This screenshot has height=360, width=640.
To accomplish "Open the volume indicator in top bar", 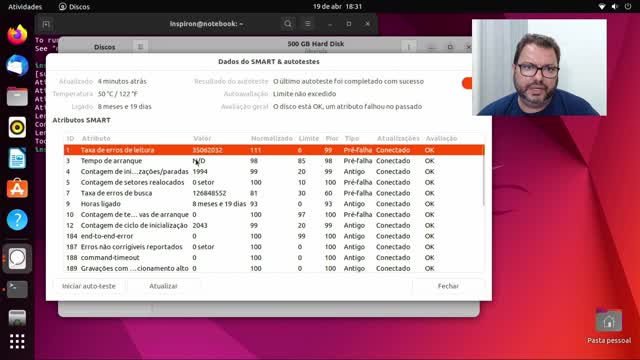I will [615, 7].
